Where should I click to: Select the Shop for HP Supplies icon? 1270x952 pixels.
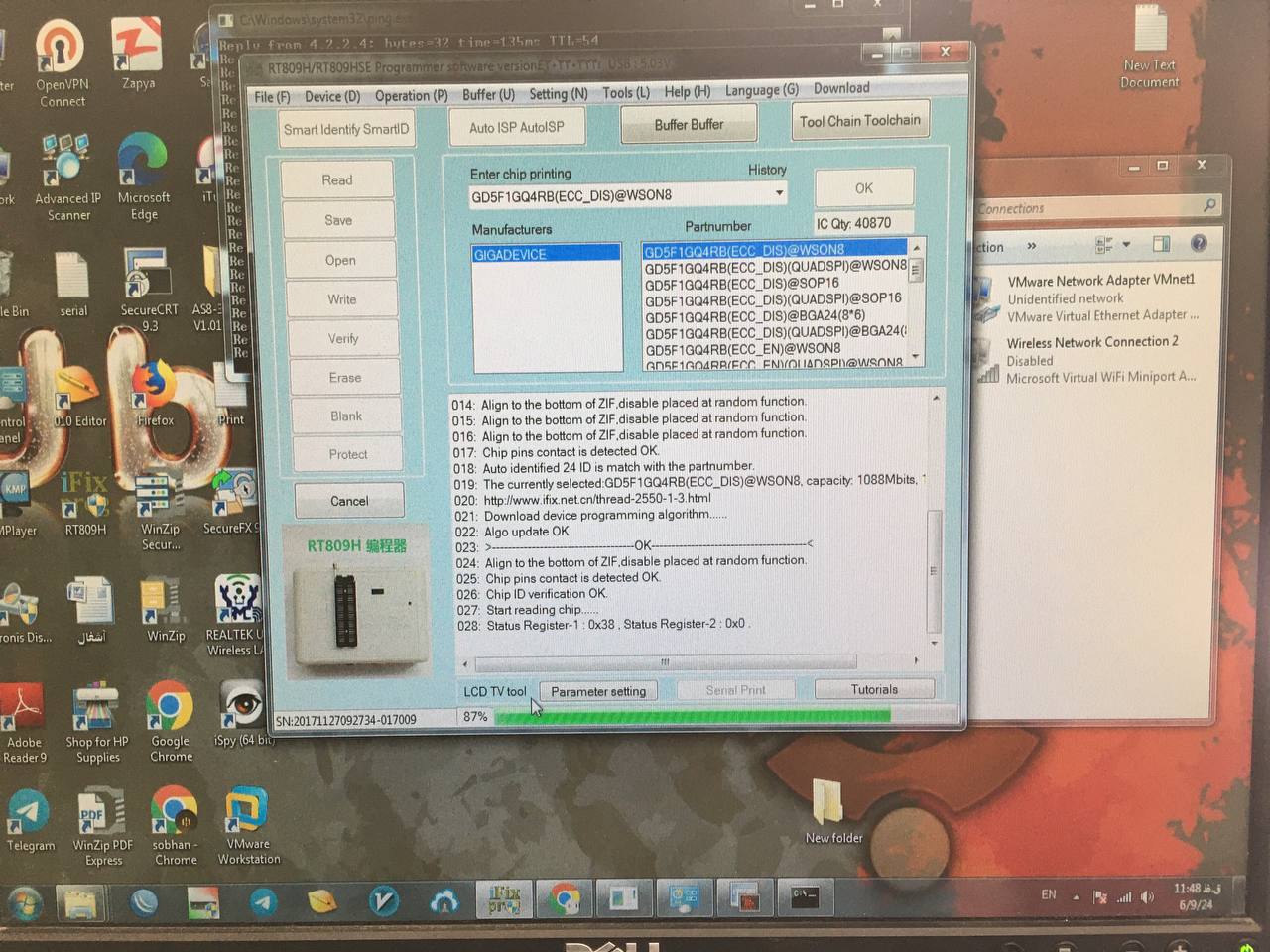tap(97, 724)
